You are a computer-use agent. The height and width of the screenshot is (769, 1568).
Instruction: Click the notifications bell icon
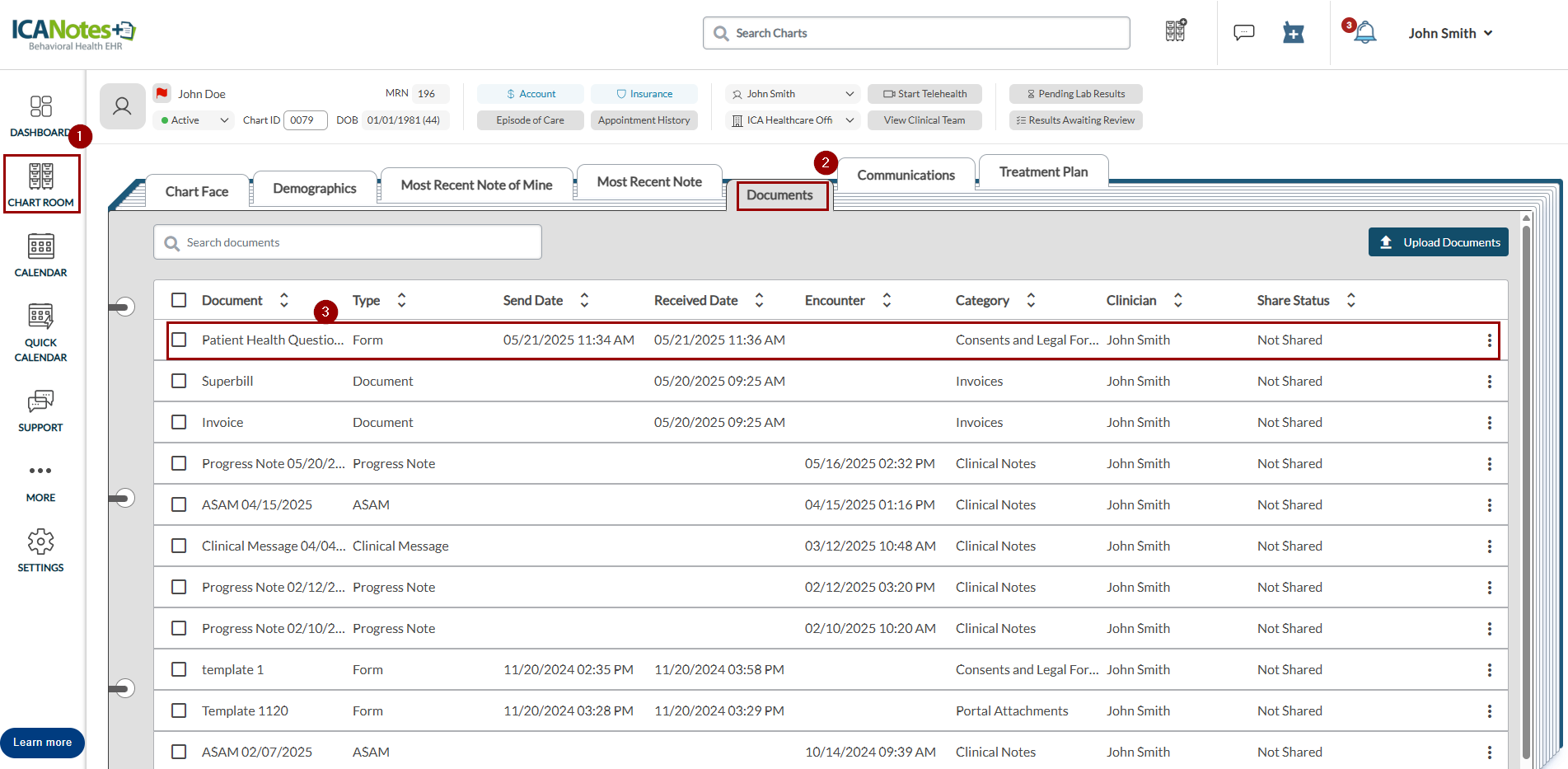(x=1365, y=33)
